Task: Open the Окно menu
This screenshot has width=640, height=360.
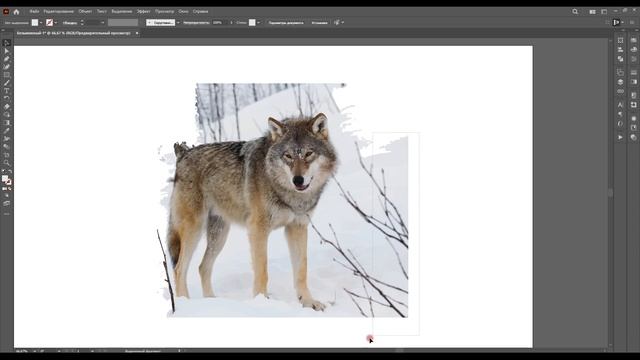Action: [x=183, y=11]
